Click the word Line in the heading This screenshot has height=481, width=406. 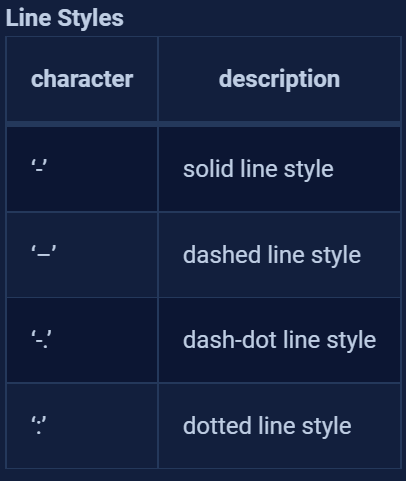tap(28, 18)
